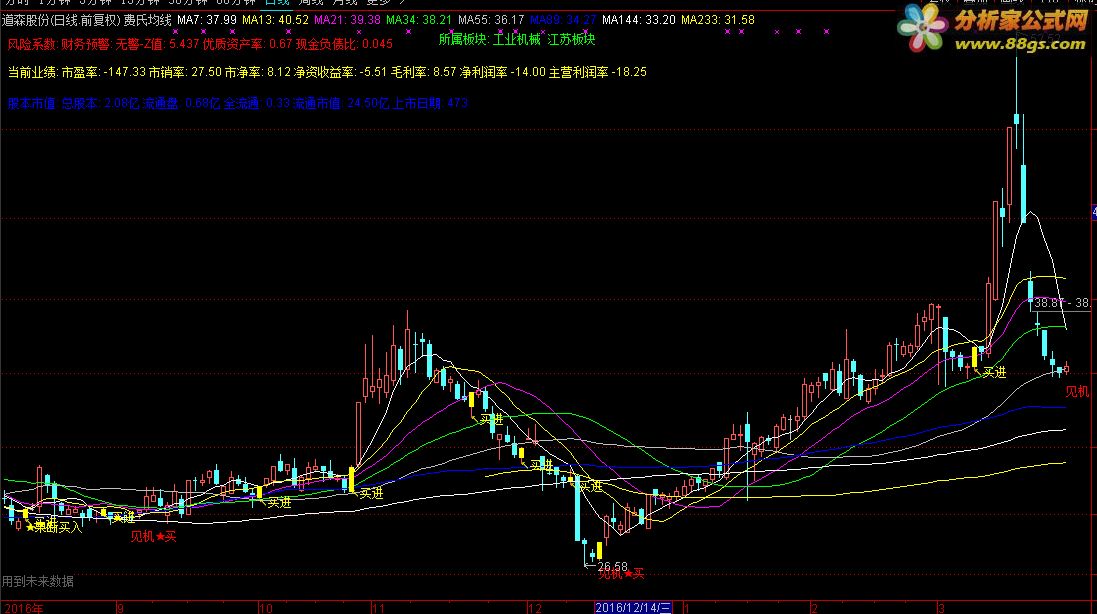The height and width of the screenshot is (614, 1097).
Task: Click the 2016年 label on time axis
Action: [x=23, y=608]
